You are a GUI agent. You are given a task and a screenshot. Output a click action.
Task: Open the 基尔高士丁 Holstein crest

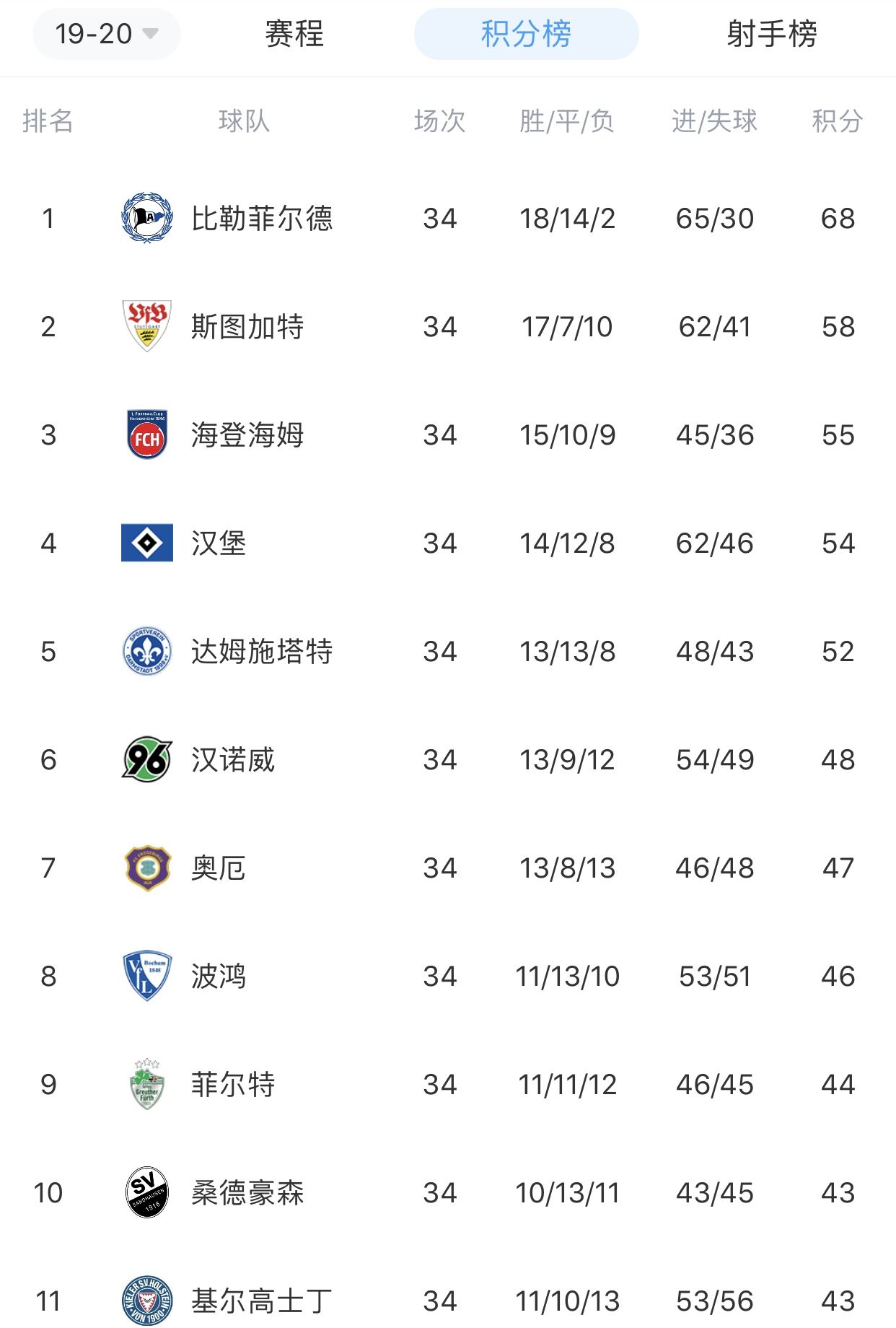[147, 1301]
